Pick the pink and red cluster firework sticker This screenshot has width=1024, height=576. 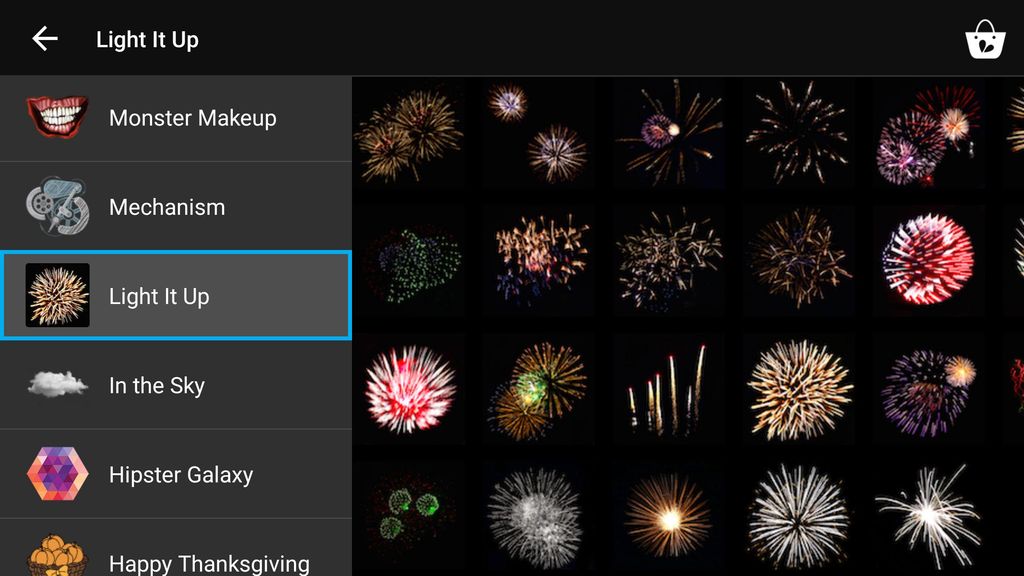coord(929,133)
